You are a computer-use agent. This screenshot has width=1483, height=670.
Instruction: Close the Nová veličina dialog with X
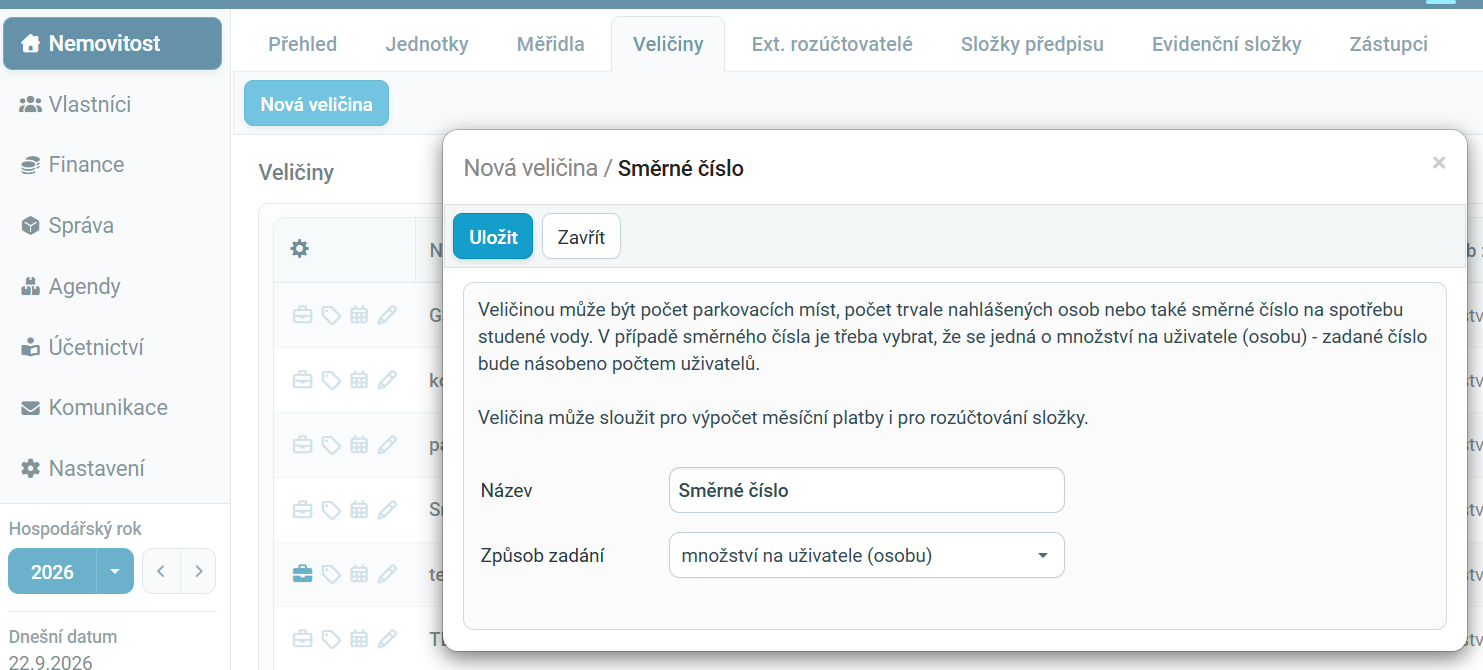(x=1439, y=162)
